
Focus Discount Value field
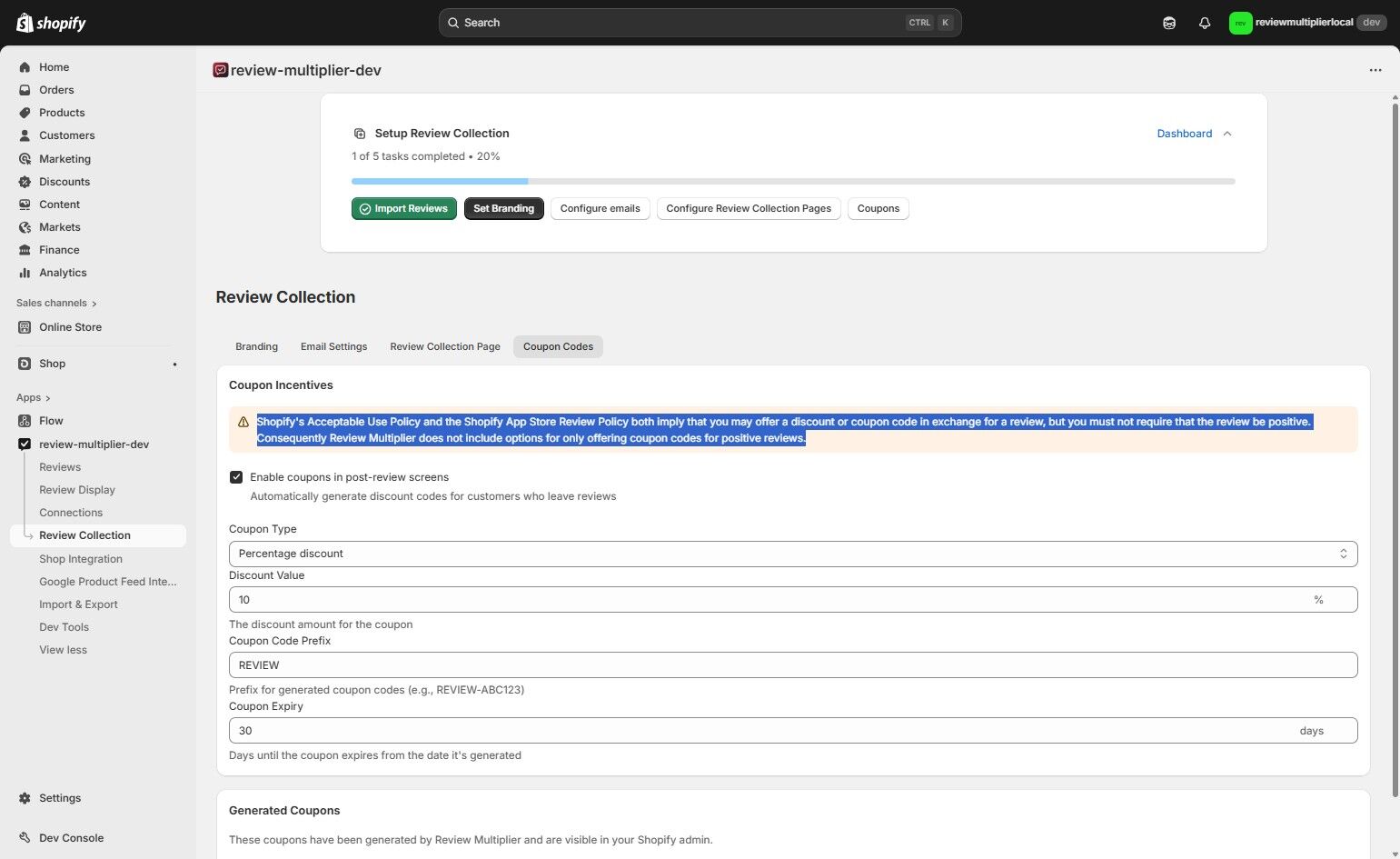pyautogui.click(x=793, y=600)
